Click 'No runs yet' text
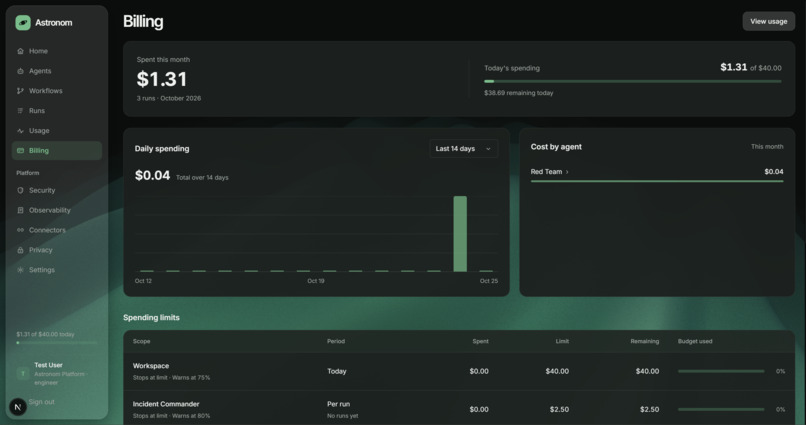The width and height of the screenshot is (806, 425). (342, 416)
